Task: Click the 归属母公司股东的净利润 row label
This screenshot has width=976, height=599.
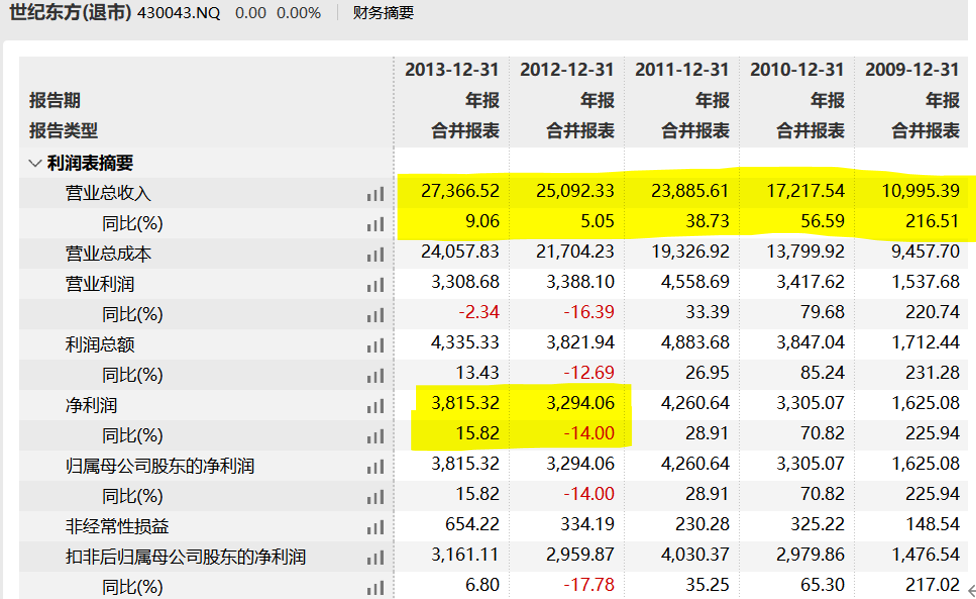Action: click(160, 466)
